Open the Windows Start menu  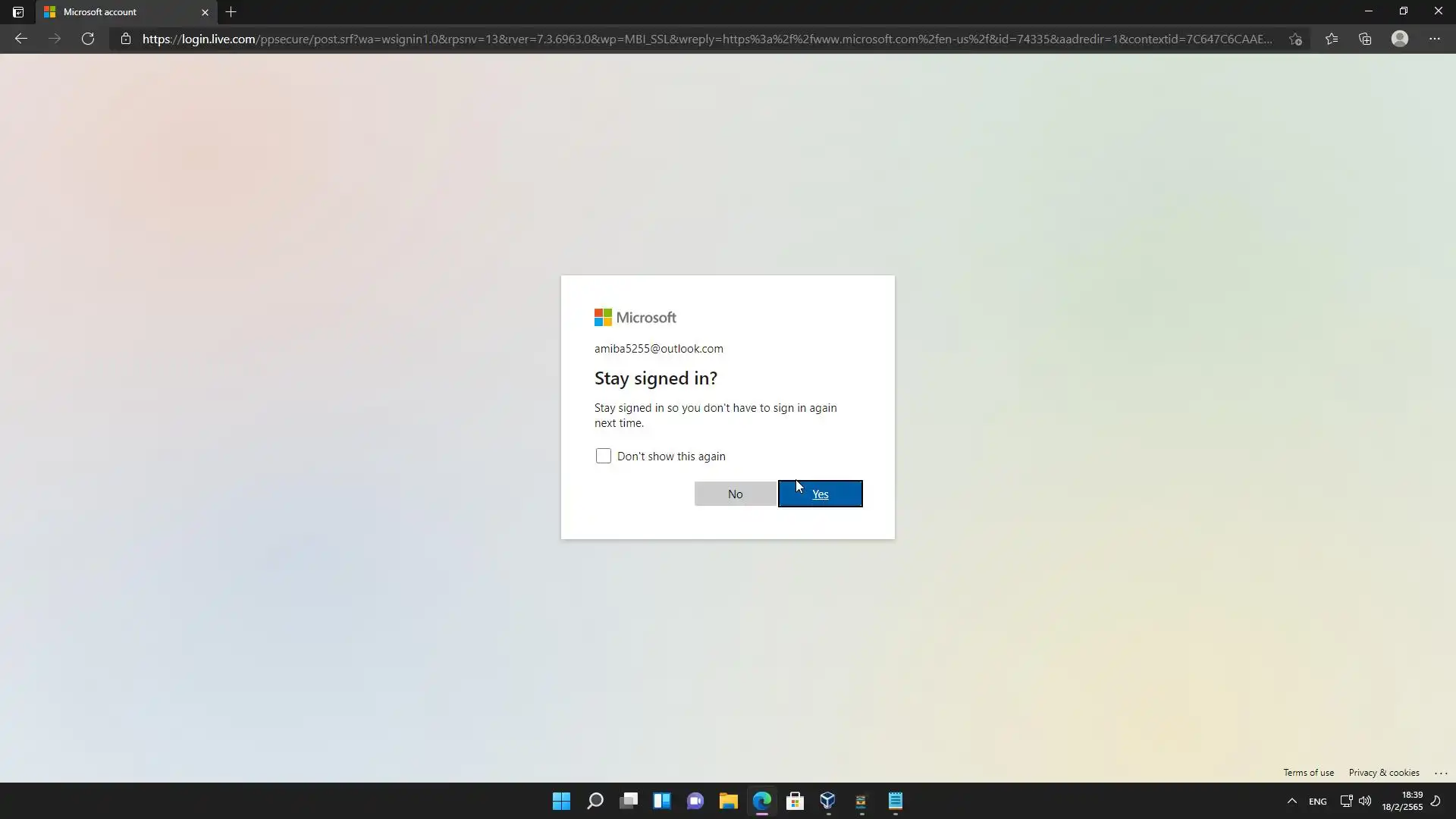561,801
